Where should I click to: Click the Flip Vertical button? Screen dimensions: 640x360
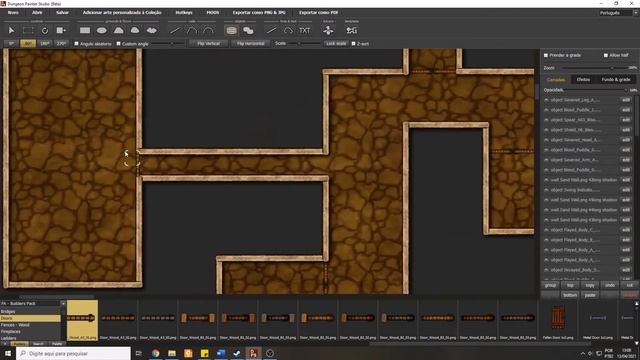click(208, 43)
